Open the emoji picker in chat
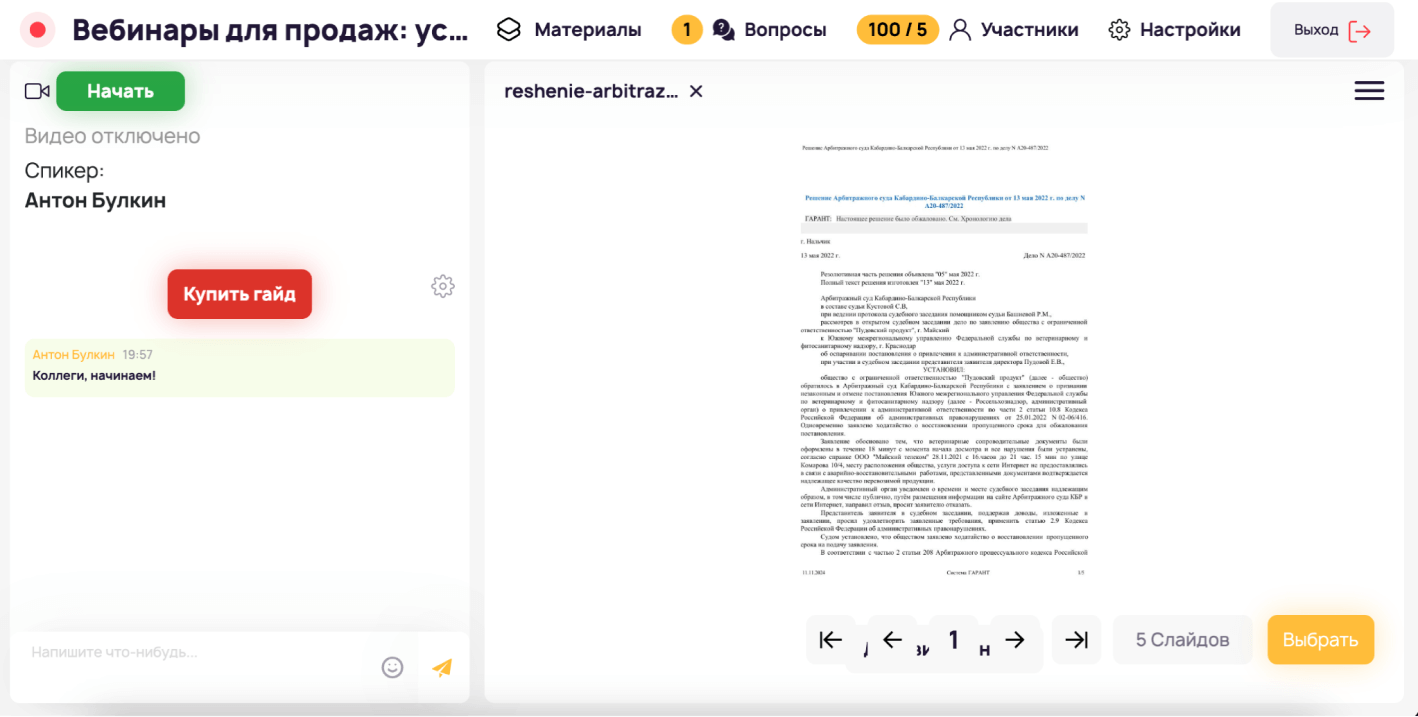1418x717 pixels. coord(392,667)
